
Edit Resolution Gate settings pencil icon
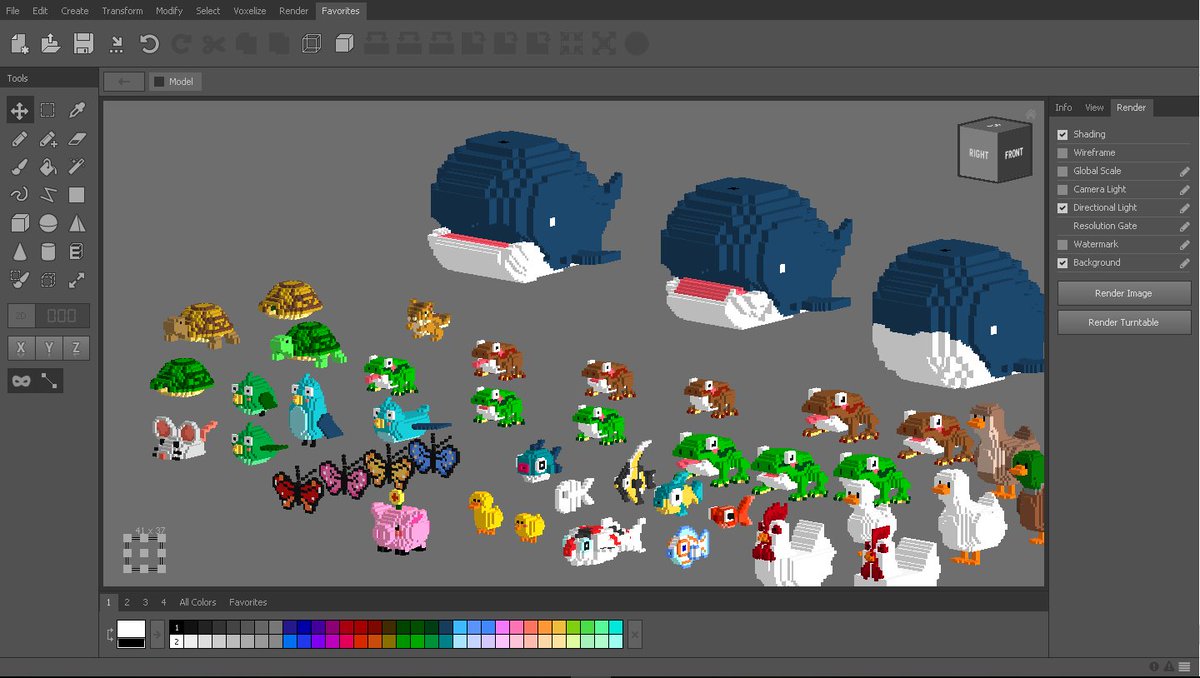pyautogui.click(x=1184, y=226)
